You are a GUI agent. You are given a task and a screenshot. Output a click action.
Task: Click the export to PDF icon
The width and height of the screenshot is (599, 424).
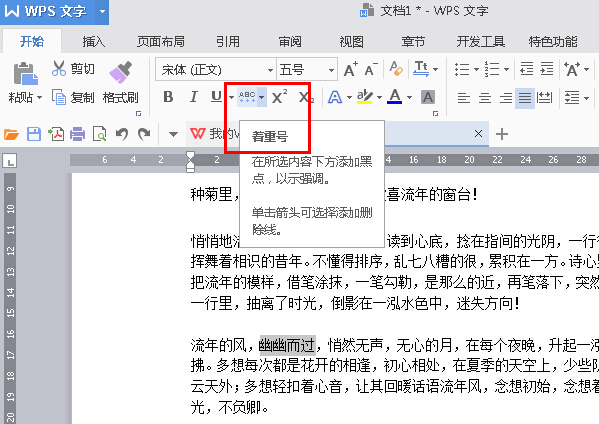(x=56, y=134)
